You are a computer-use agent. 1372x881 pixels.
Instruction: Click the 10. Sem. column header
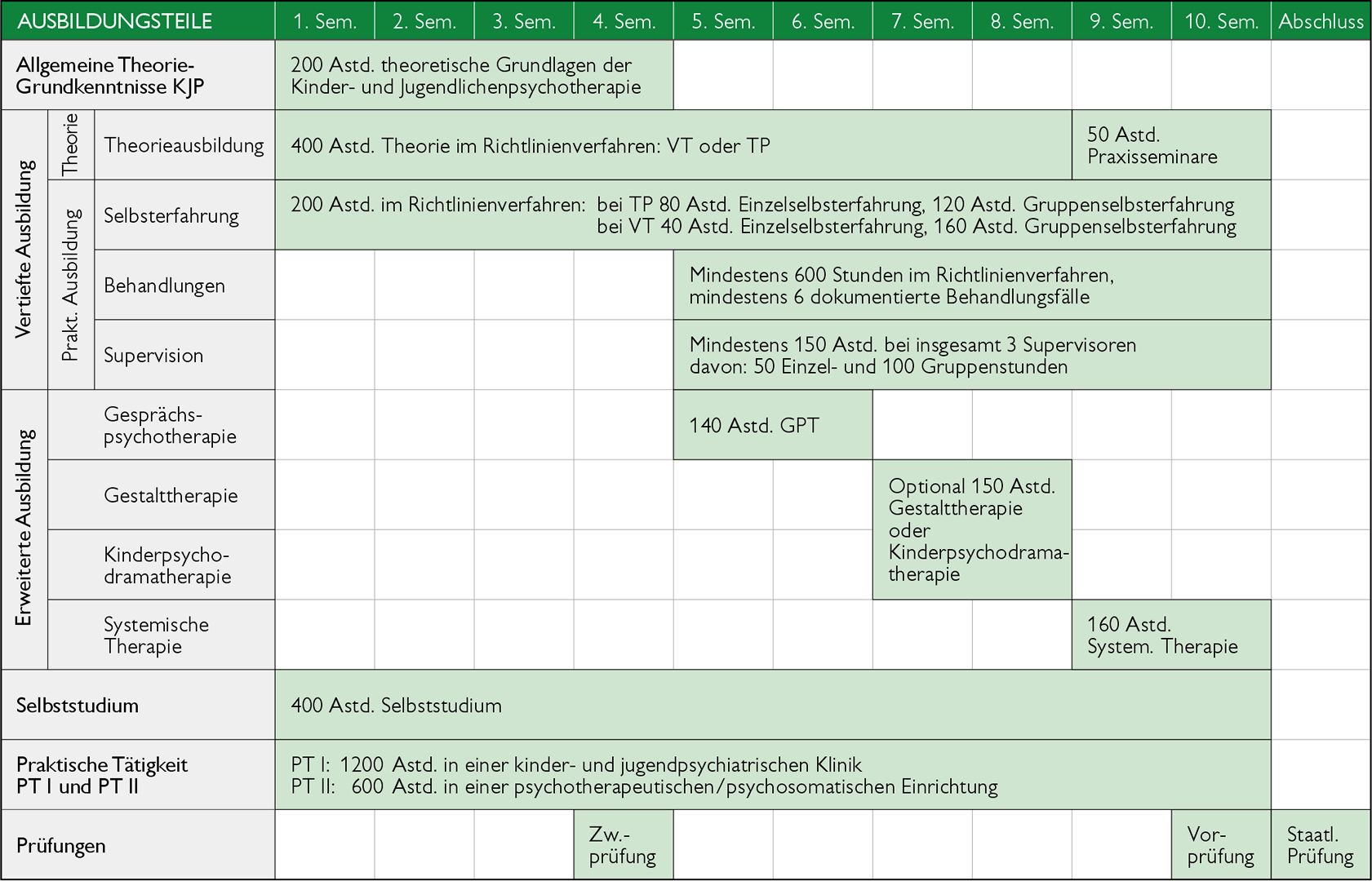(1221, 21)
